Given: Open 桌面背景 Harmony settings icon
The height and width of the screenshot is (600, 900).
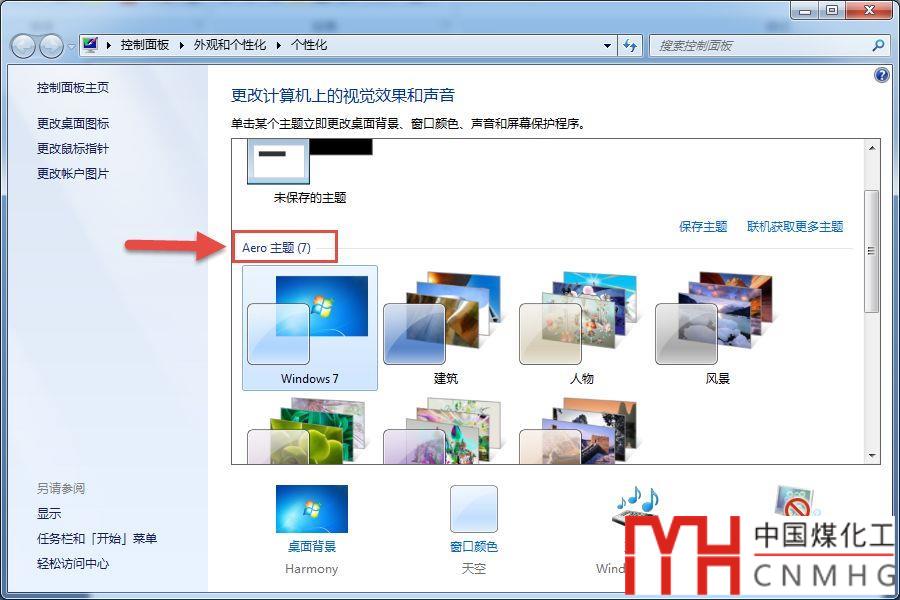Looking at the screenshot, I should click(x=312, y=509).
